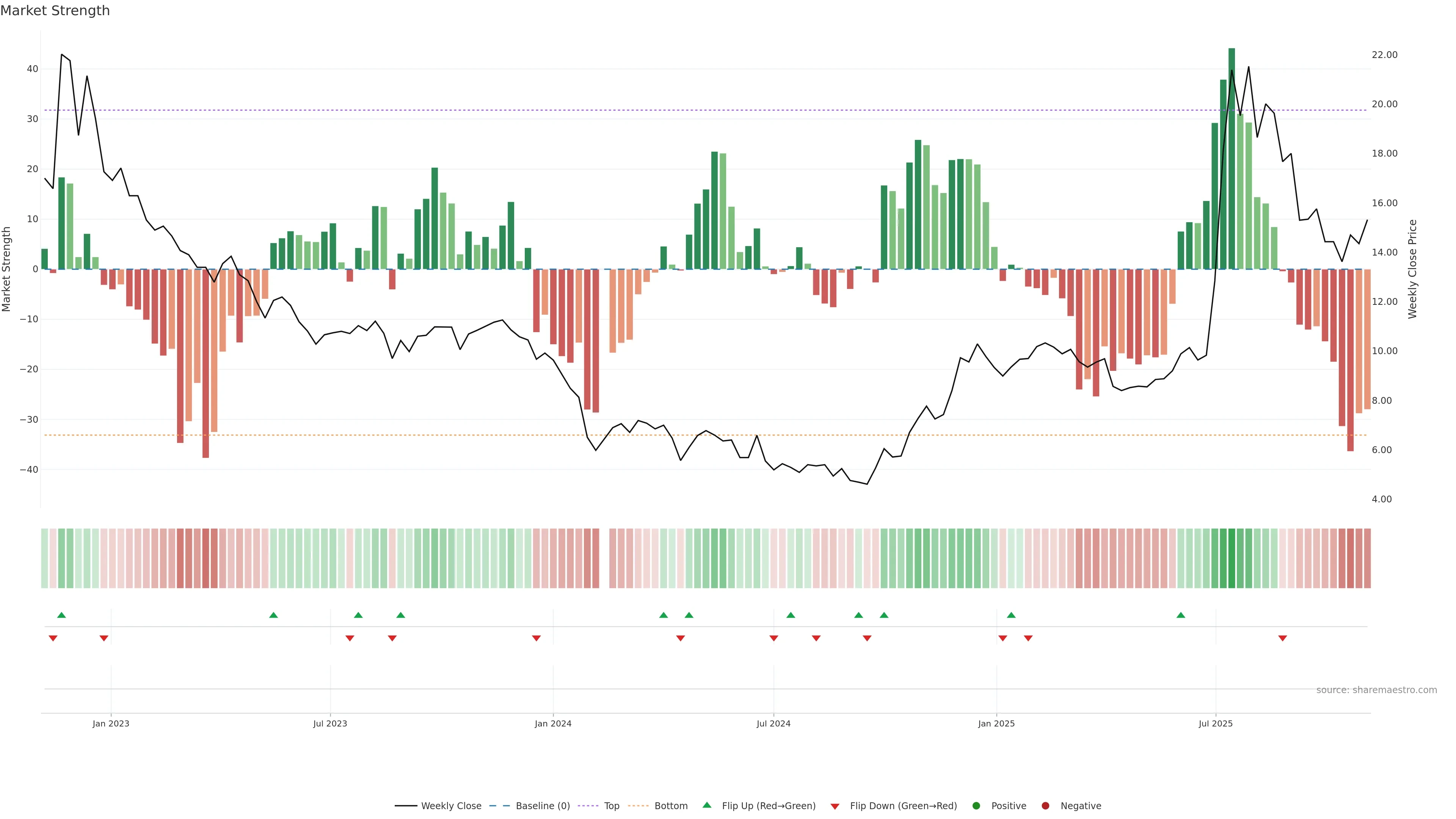
Task: Click the Weekly Close Price axis title
Action: [x=1412, y=269]
